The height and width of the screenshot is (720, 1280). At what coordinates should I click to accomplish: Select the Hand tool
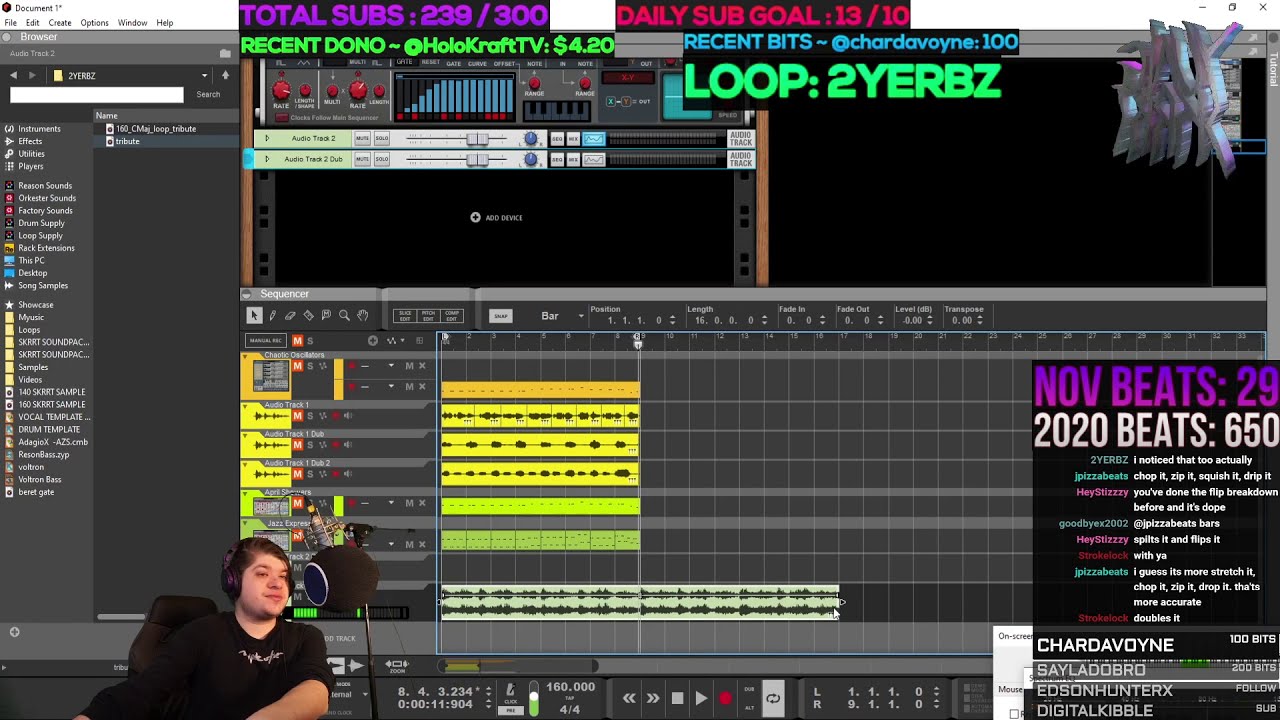[362, 315]
